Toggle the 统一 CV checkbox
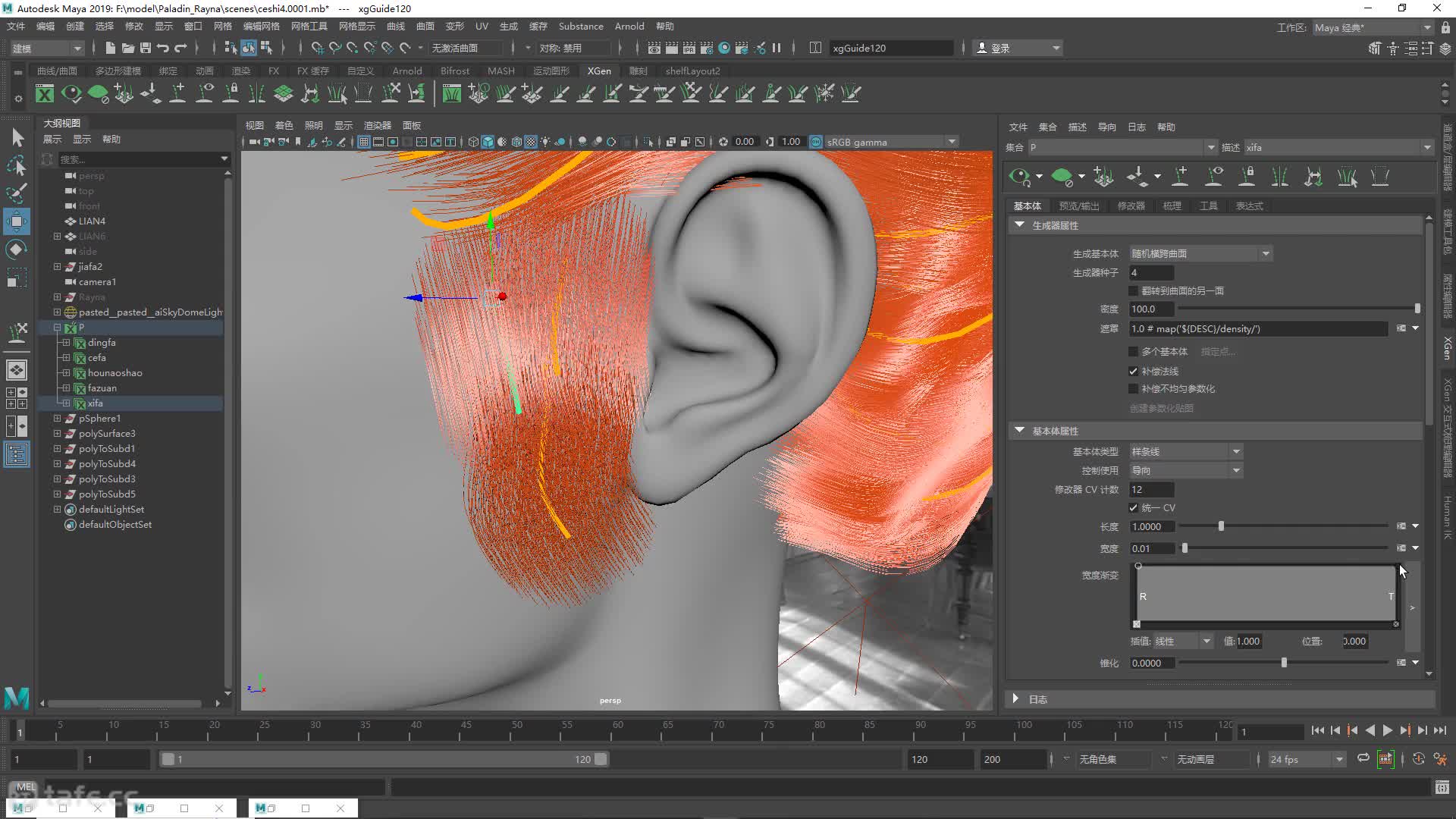The width and height of the screenshot is (1456, 819). [x=1134, y=507]
